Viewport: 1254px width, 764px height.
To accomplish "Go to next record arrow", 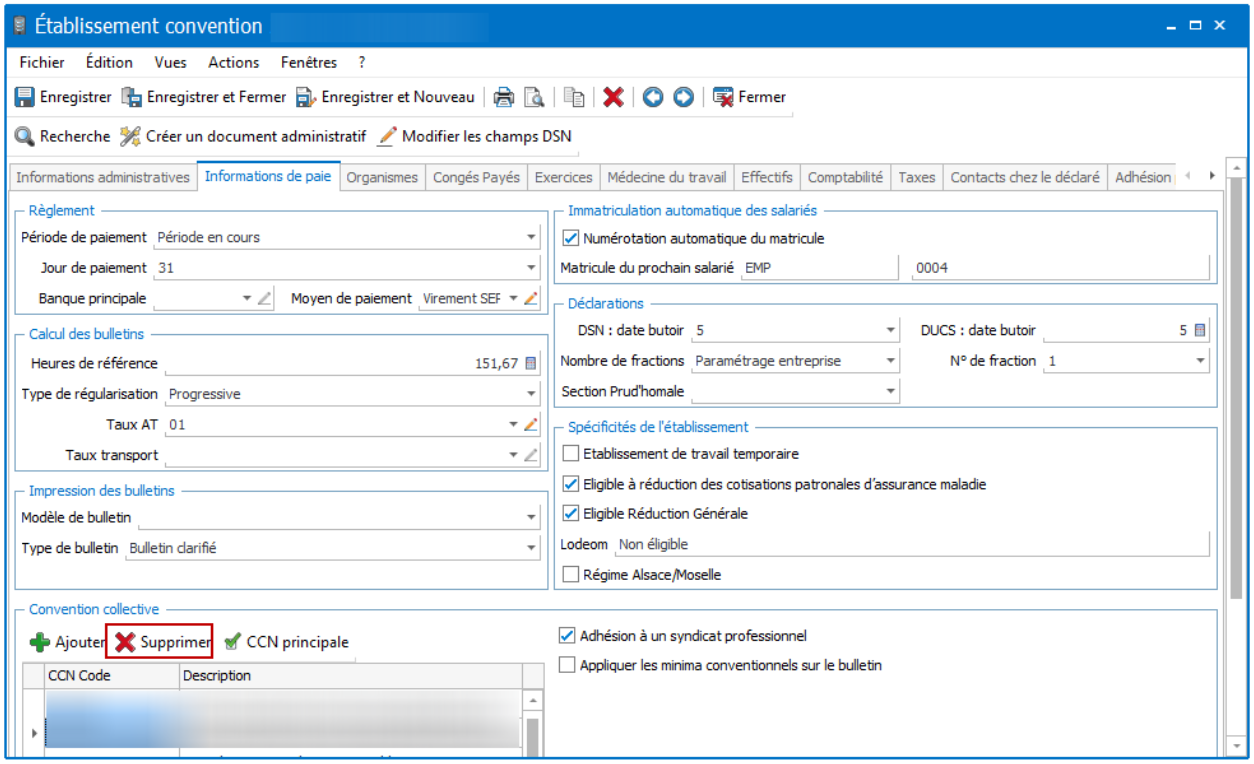I will pos(683,97).
